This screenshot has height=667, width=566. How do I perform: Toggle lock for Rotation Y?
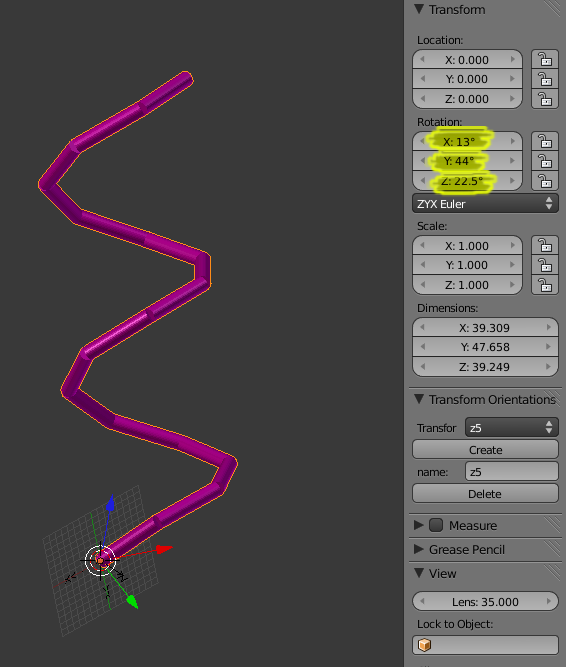tap(545, 161)
